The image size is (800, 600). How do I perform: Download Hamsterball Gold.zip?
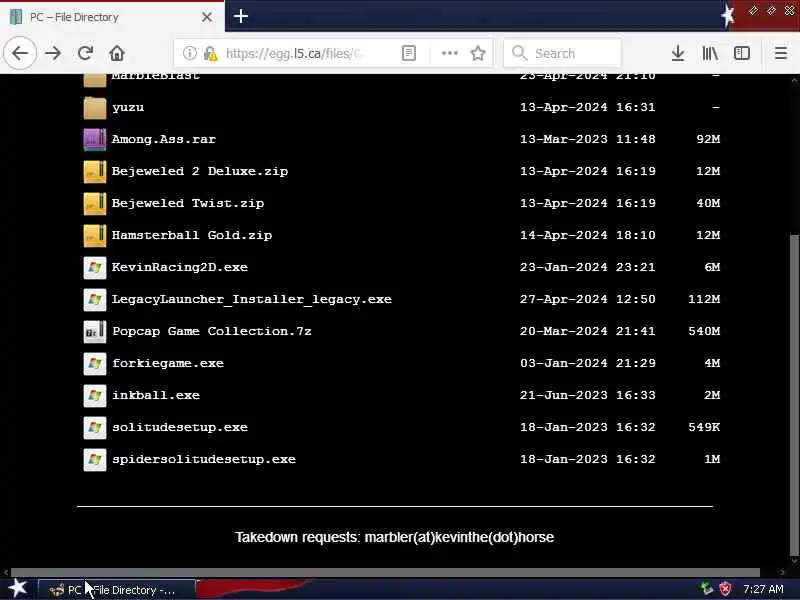point(192,235)
